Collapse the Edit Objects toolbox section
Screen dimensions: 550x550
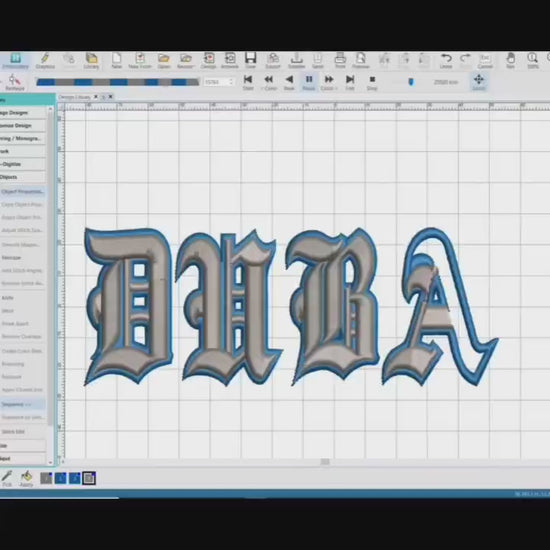(x=23, y=177)
